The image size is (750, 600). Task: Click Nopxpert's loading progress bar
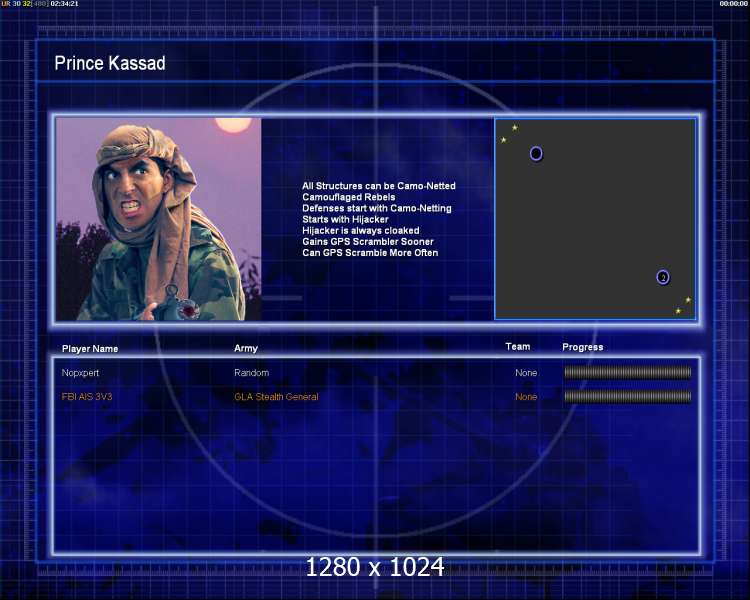click(x=628, y=372)
